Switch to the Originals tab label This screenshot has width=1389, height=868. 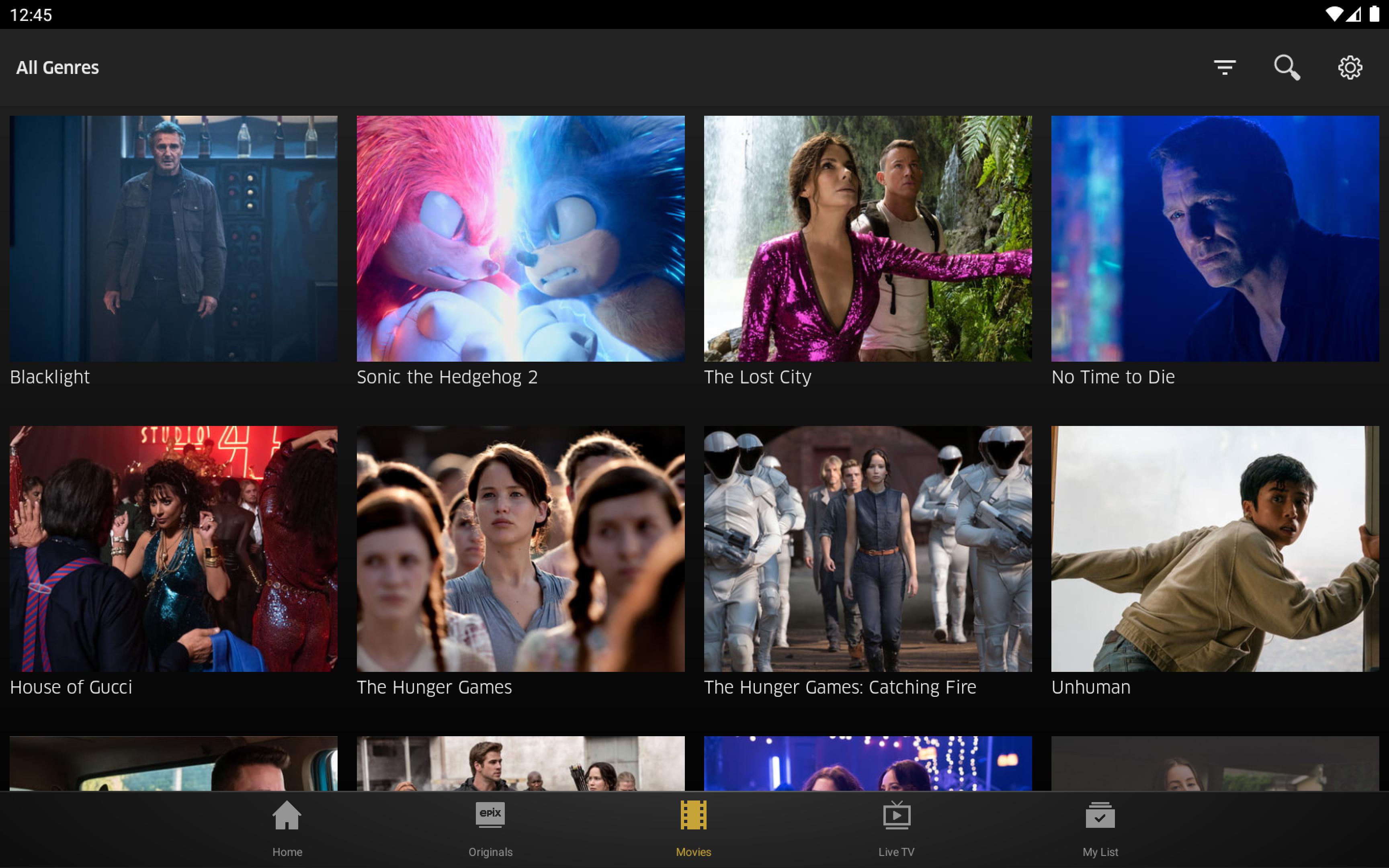[490, 852]
